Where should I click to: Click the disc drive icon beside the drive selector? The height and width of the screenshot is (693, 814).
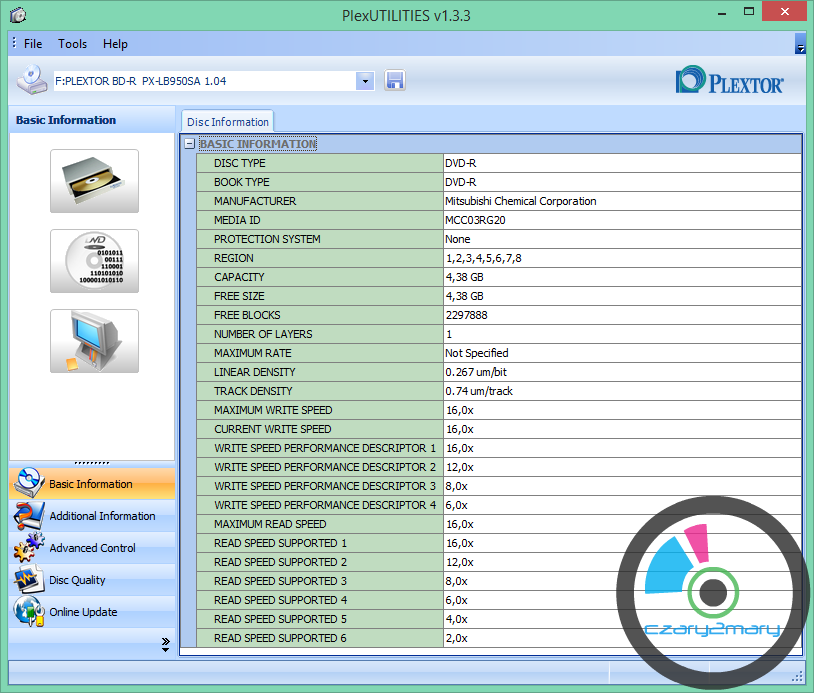(31, 80)
